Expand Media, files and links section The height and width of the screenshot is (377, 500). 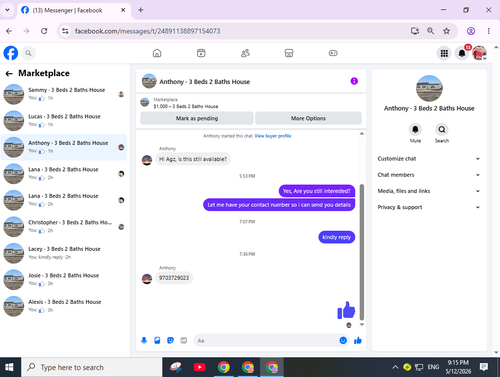429,191
